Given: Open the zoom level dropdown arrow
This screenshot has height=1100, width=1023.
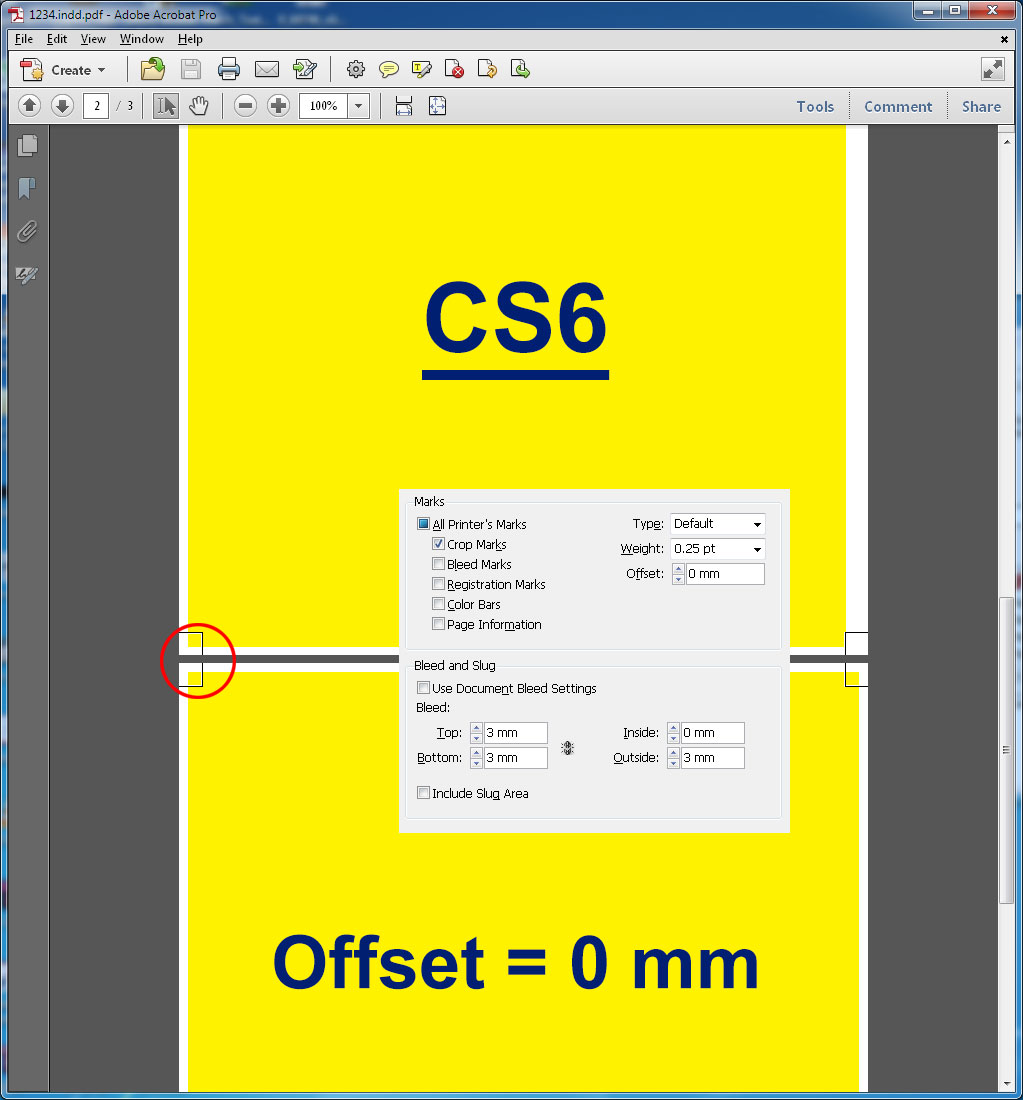Looking at the screenshot, I should click(359, 106).
